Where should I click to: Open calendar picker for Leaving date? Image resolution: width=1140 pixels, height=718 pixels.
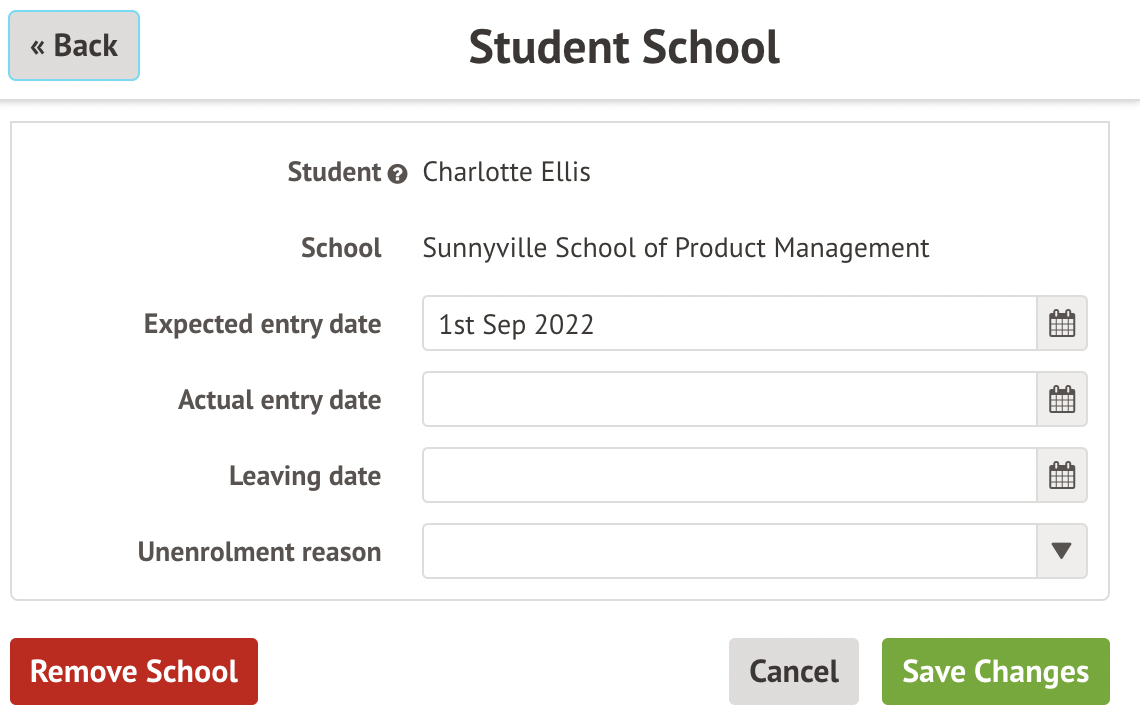1061,476
